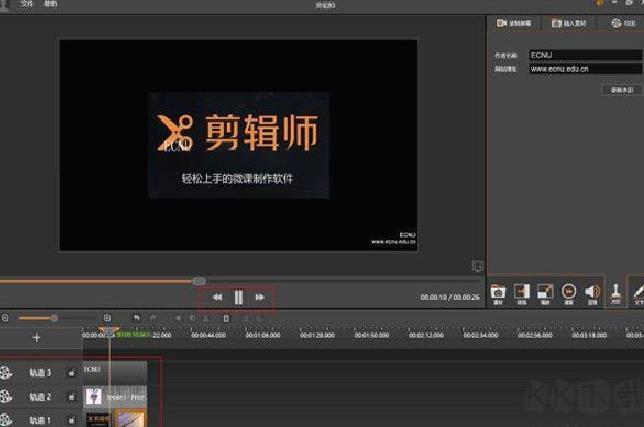Open the 帮助 menu
The image size is (644, 427).
point(51,4)
